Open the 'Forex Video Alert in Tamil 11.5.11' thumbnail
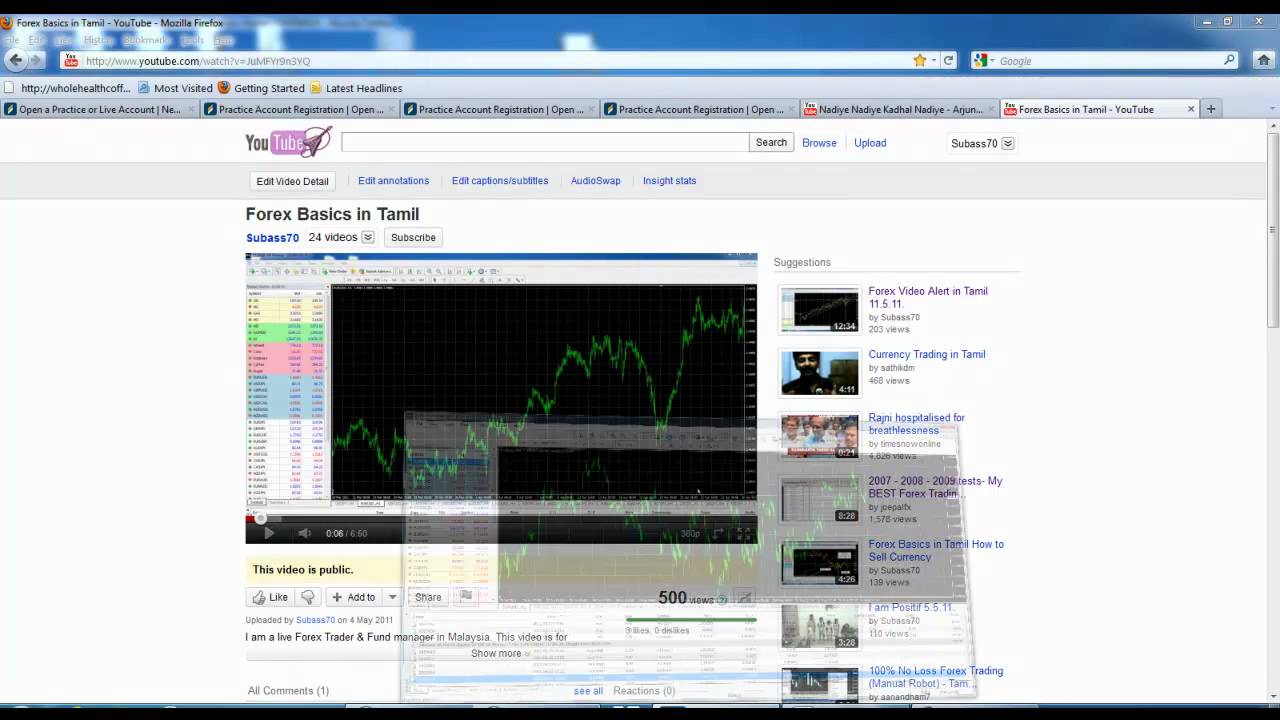The height and width of the screenshot is (720, 1280). pyautogui.click(x=819, y=310)
